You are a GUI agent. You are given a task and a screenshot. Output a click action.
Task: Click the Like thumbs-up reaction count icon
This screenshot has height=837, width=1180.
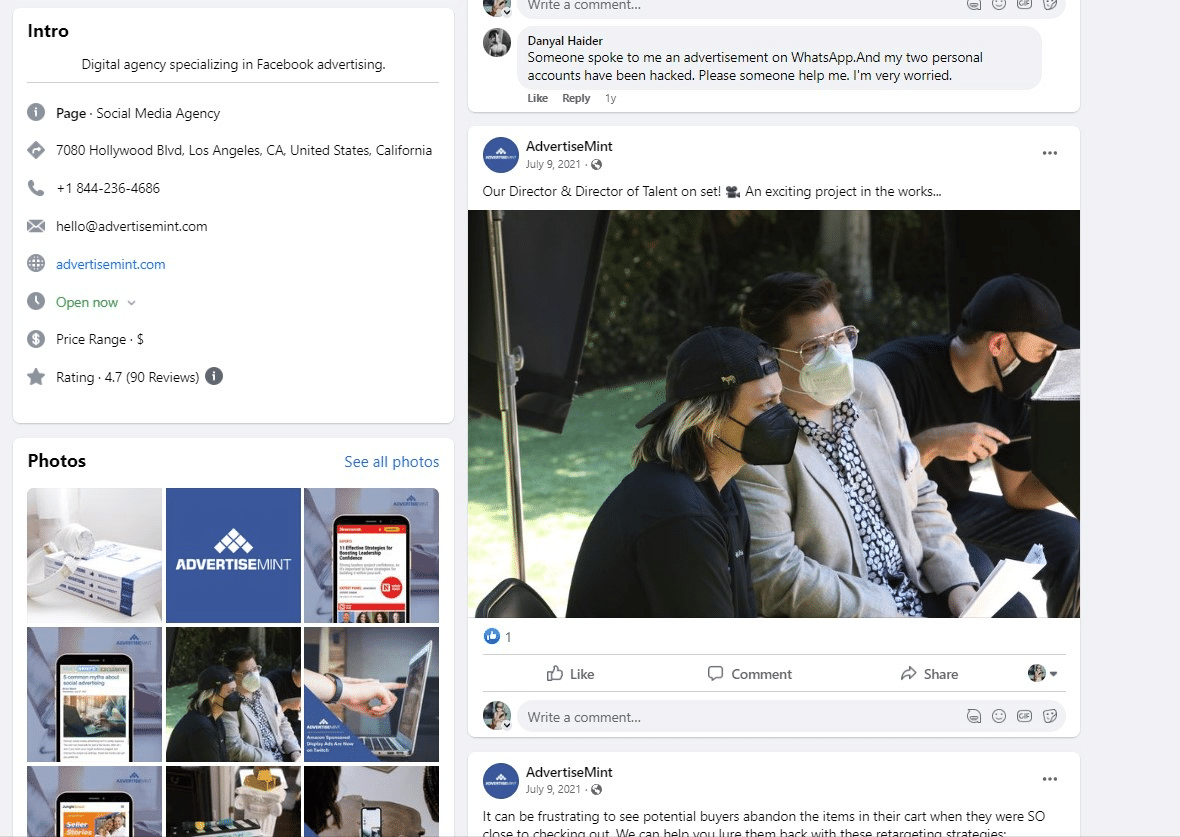click(491, 636)
